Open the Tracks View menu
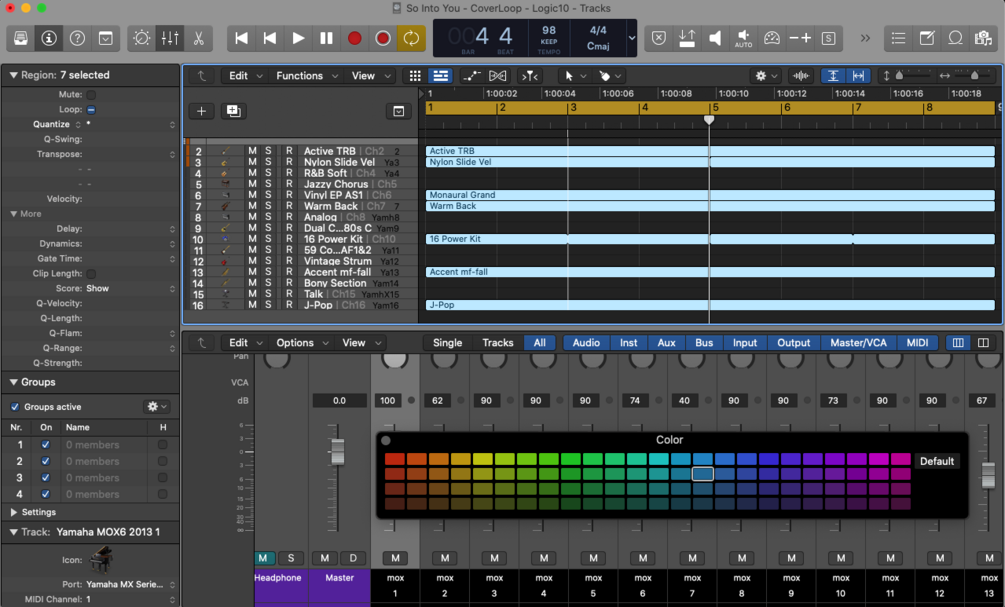 coord(370,76)
